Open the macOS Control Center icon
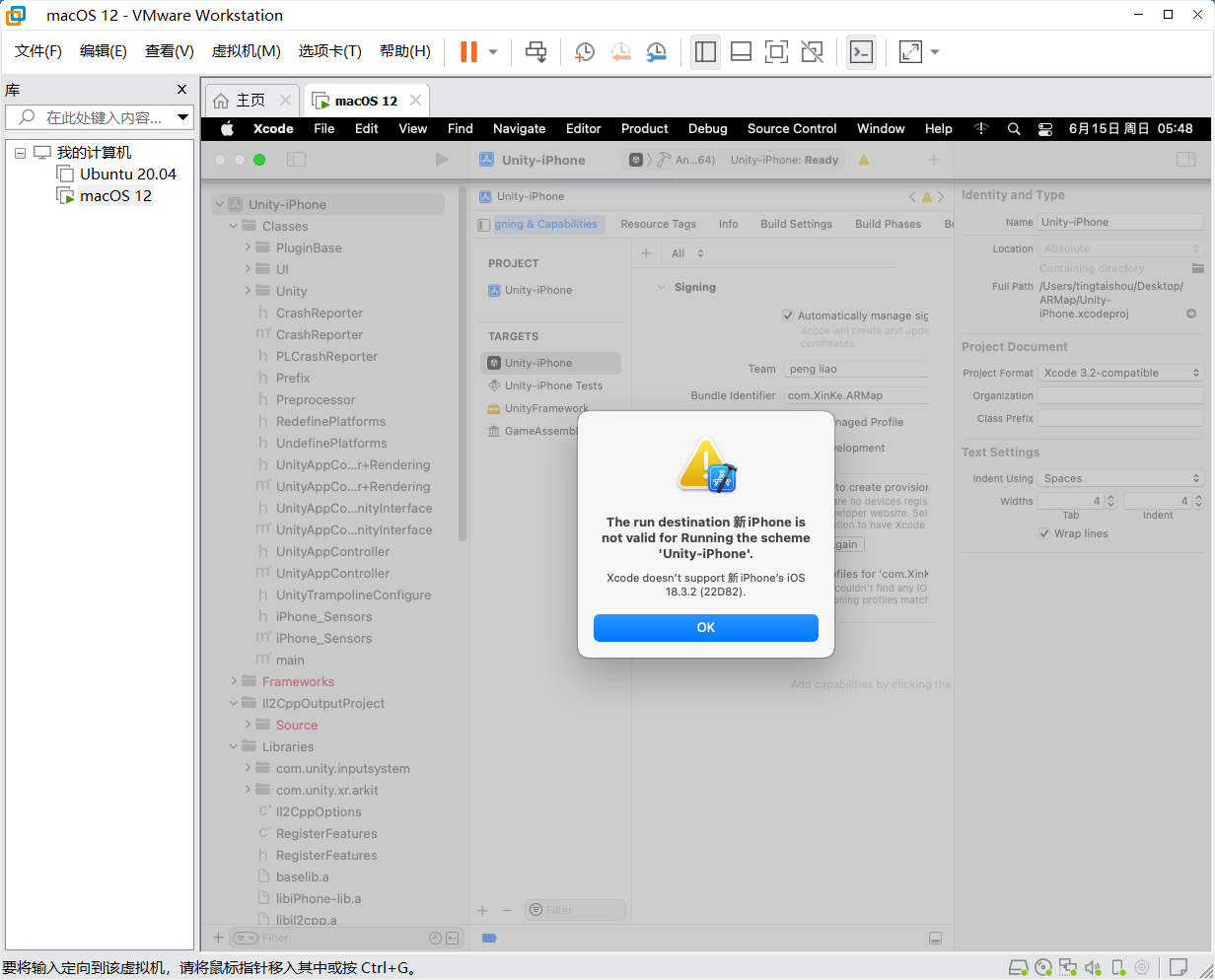The image size is (1215, 980). pyautogui.click(x=1045, y=128)
